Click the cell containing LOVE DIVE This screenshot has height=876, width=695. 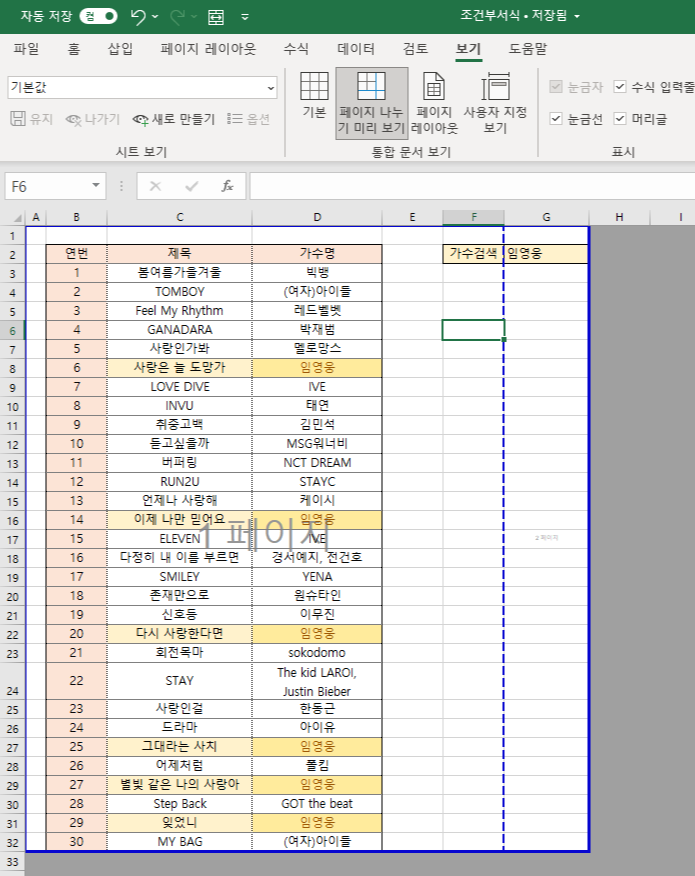179,387
